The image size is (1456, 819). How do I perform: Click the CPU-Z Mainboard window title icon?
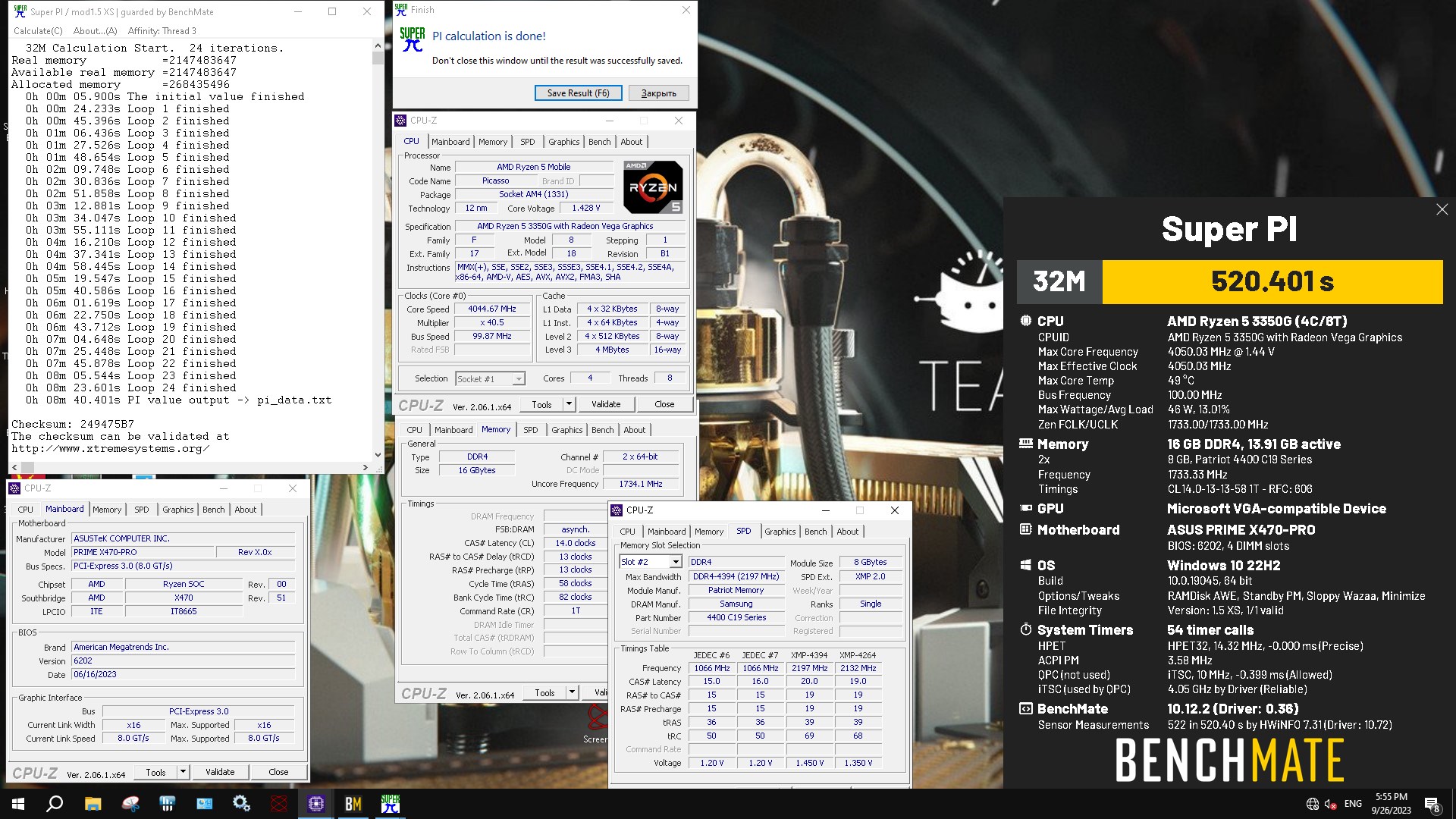click(14, 488)
